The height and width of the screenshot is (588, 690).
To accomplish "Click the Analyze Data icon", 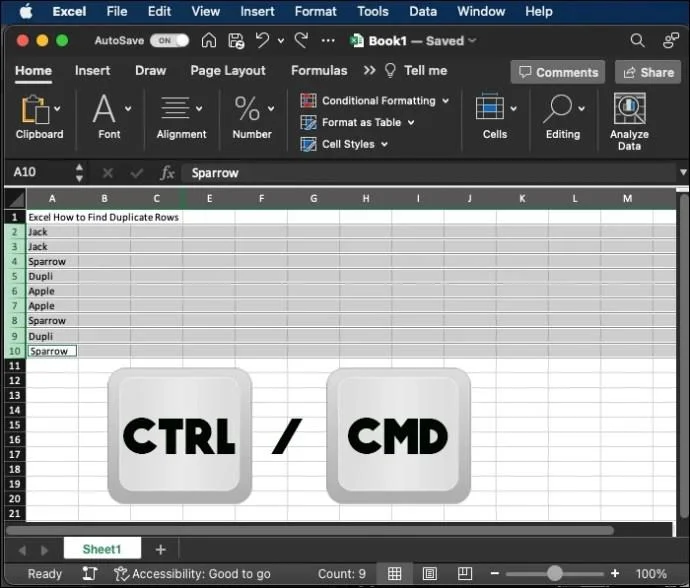I will (x=629, y=109).
